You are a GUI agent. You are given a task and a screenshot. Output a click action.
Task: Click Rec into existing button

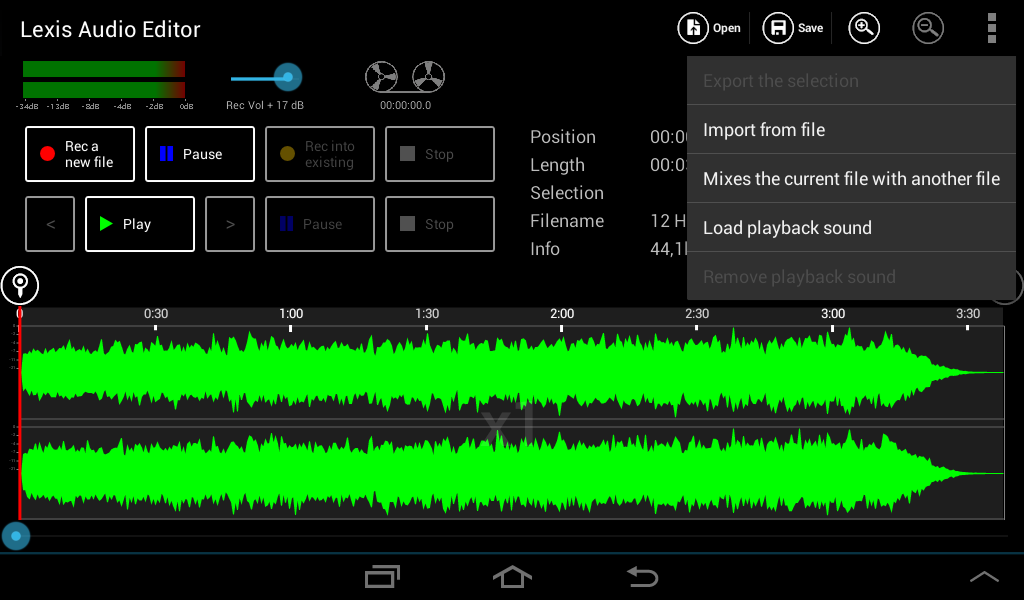coord(320,154)
